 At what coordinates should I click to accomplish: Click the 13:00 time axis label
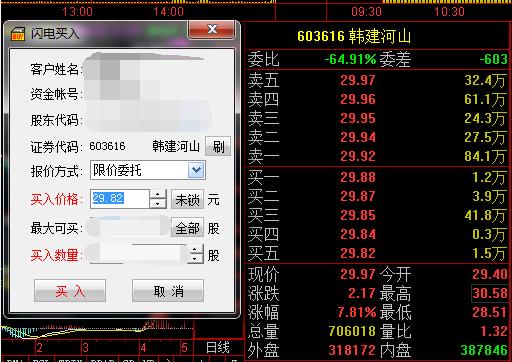pos(77,12)
